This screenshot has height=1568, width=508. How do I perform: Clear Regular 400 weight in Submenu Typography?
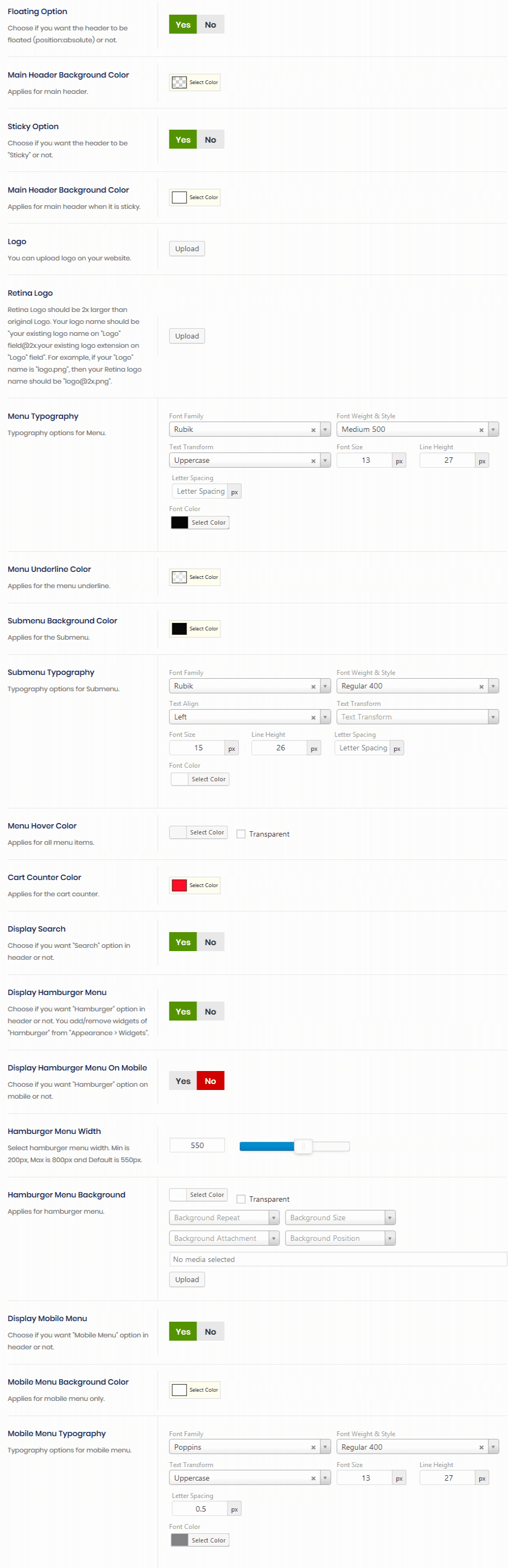480,686
